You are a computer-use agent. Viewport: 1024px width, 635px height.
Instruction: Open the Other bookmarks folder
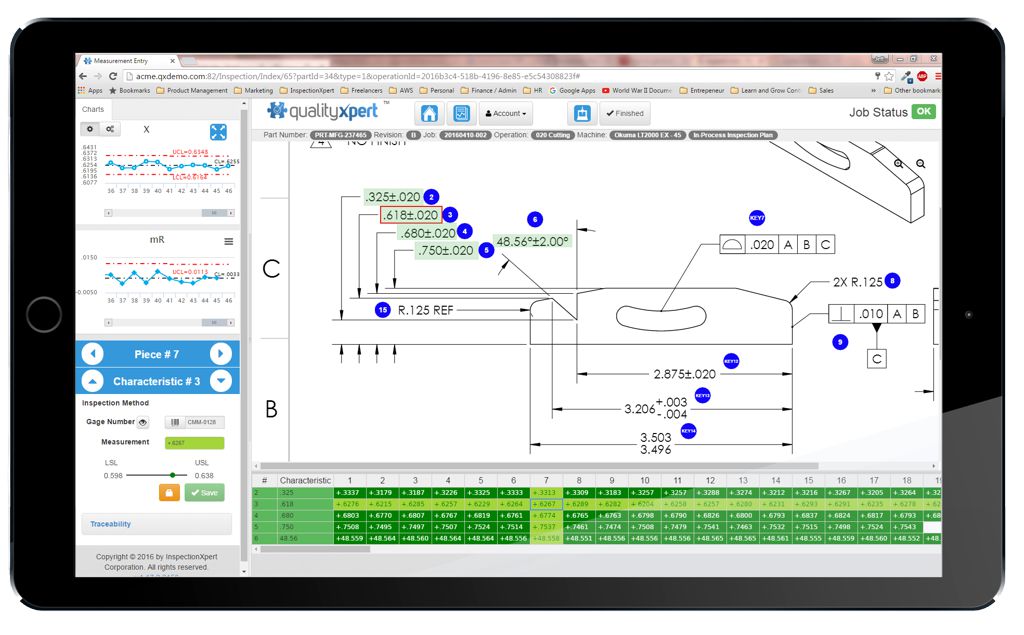tap(912, 91)
